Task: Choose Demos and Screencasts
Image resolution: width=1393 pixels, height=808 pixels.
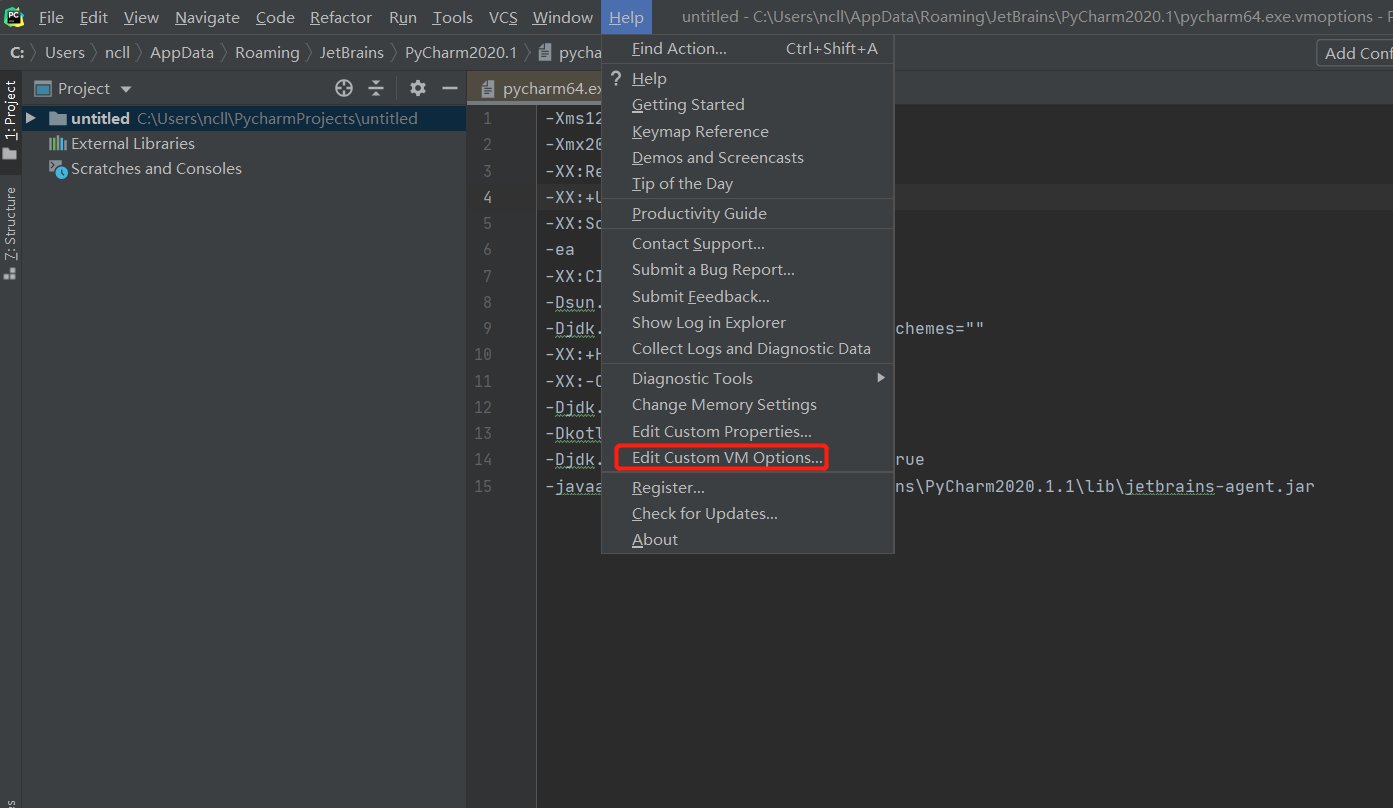Action: 747,158
